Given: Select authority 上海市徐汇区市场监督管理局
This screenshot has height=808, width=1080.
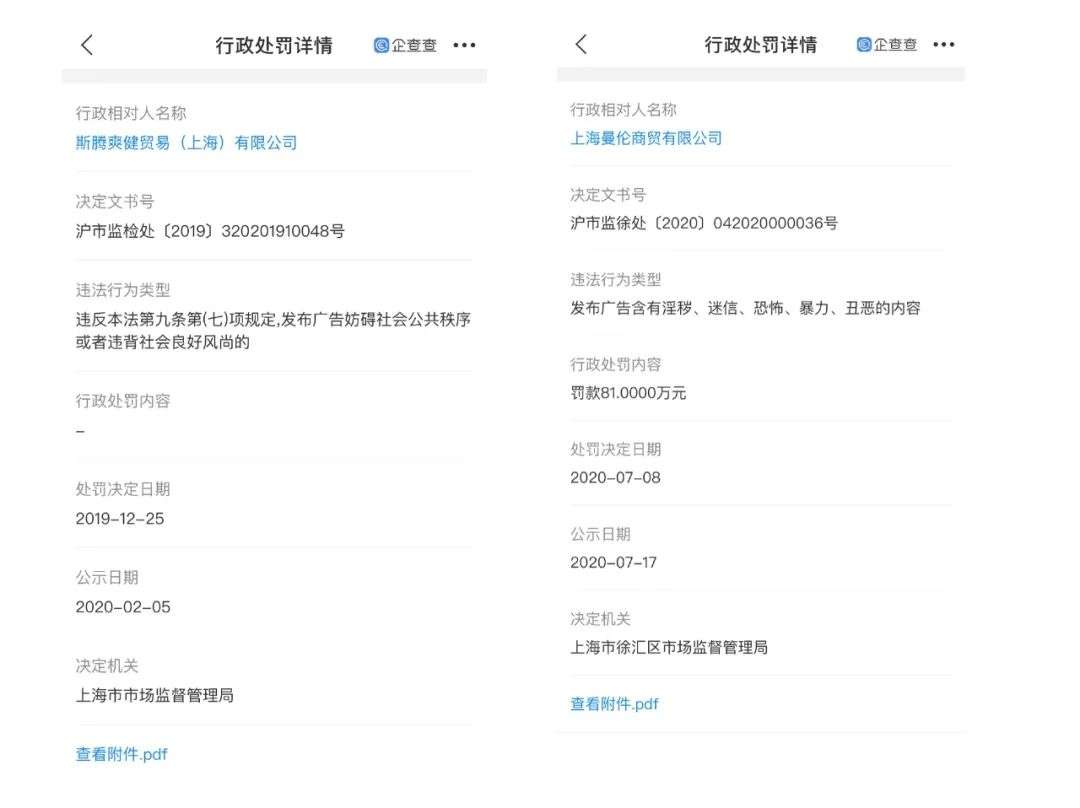Looking at the screenshot, I should (x=669, y=648).
